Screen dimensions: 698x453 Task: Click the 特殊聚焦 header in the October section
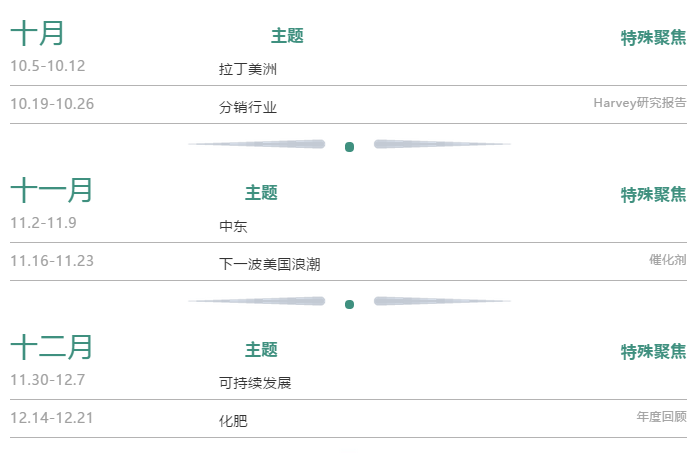(653, 38)
